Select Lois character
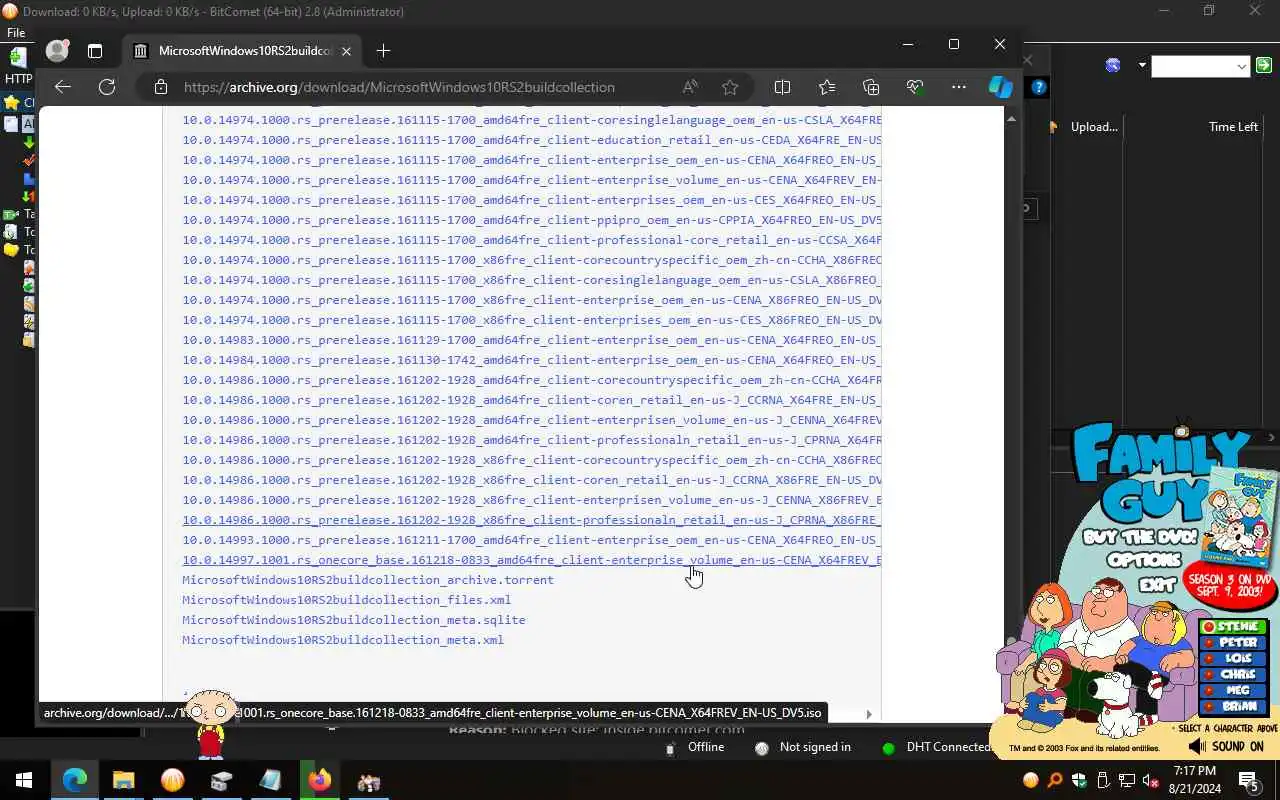The width and height of the screenshot is (1280, 800). tap(1232, 659)
